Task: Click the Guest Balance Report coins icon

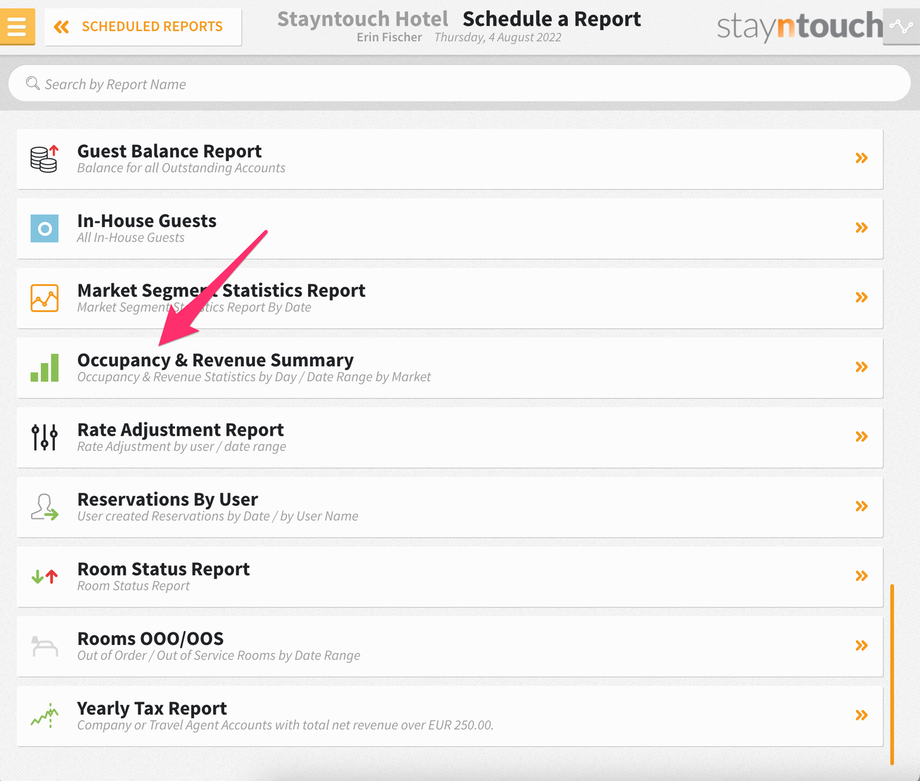Action: point(45,158)
